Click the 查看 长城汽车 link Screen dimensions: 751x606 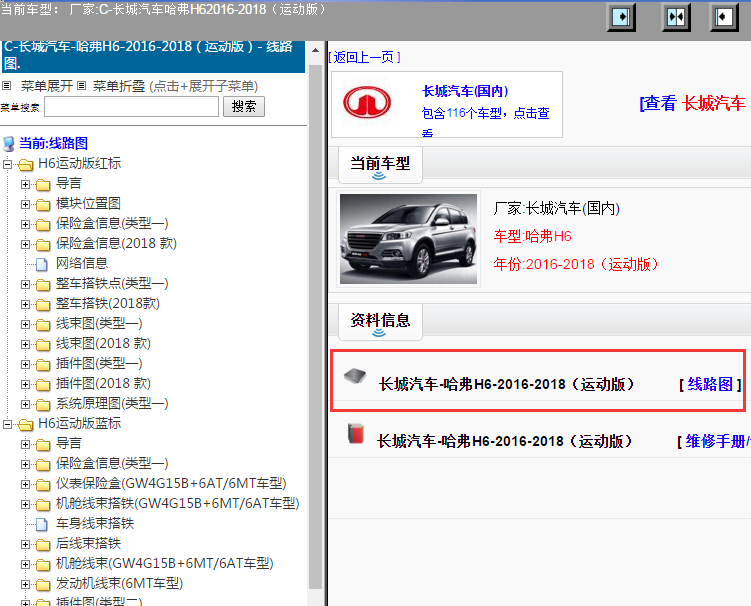(692, 103)
